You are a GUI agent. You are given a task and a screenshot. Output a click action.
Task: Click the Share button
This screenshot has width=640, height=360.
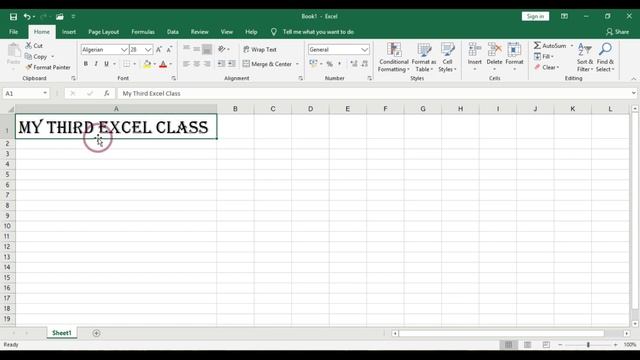point(618,32)
